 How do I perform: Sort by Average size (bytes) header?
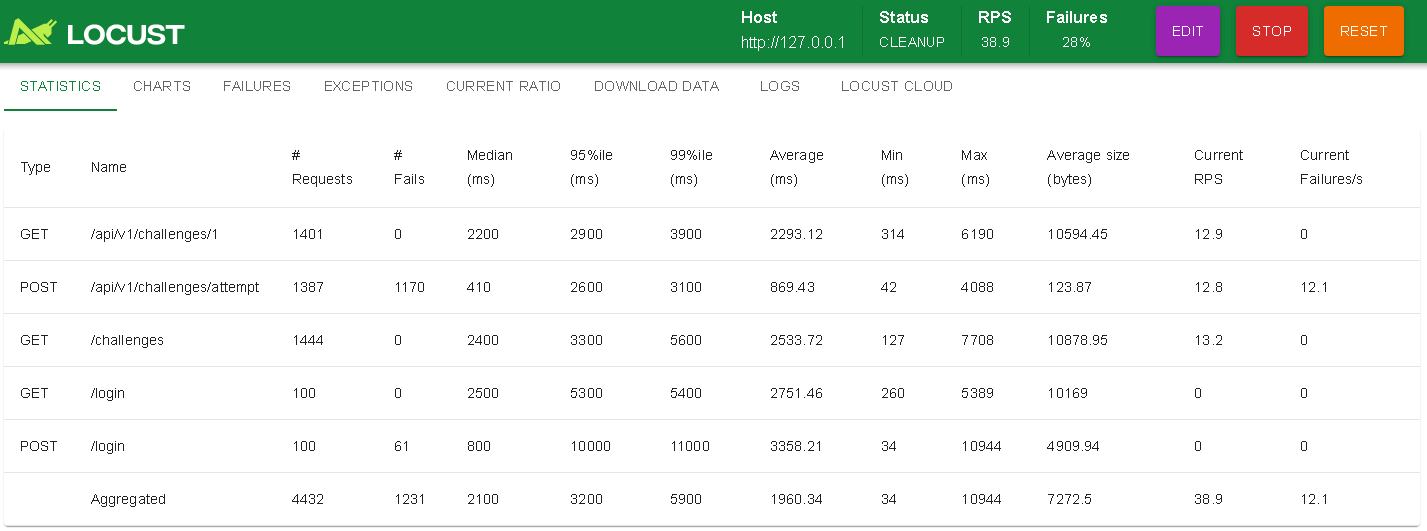click(1088, 167)
